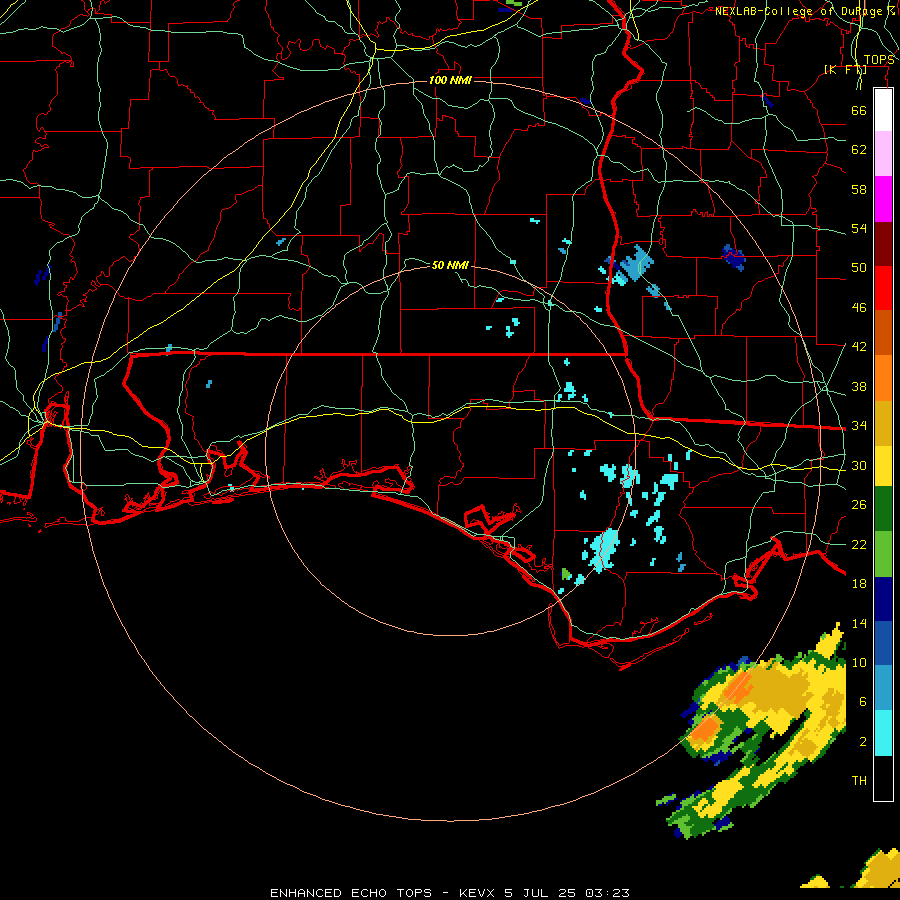Viewport: 900px width, 900px height.
Task: Click the light pink legend swatch
Action: pos(883,154)
